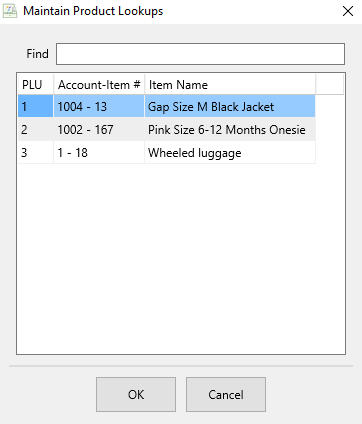Click PLU 1 cell
362x424 pixels.
tap(36, 106)
